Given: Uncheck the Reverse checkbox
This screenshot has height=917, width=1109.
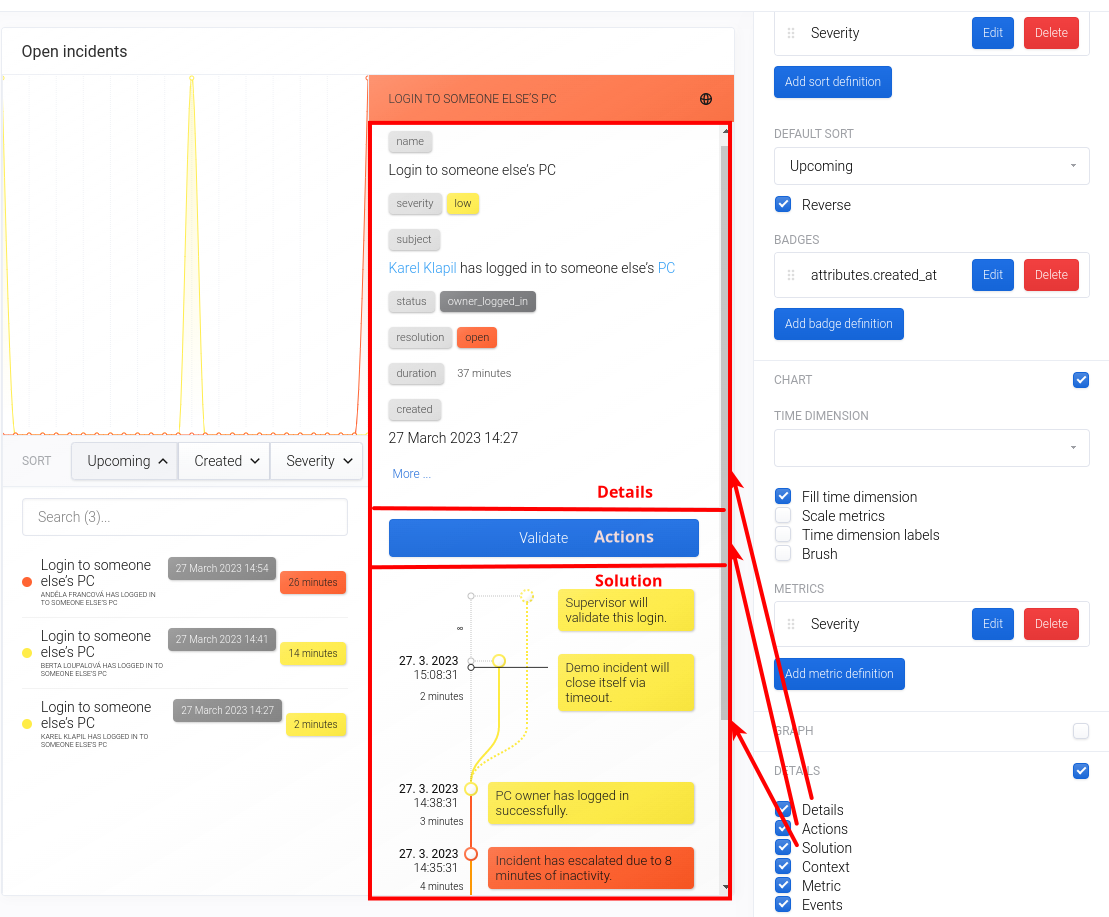Looking at the screenshot, I should point(783,205).
